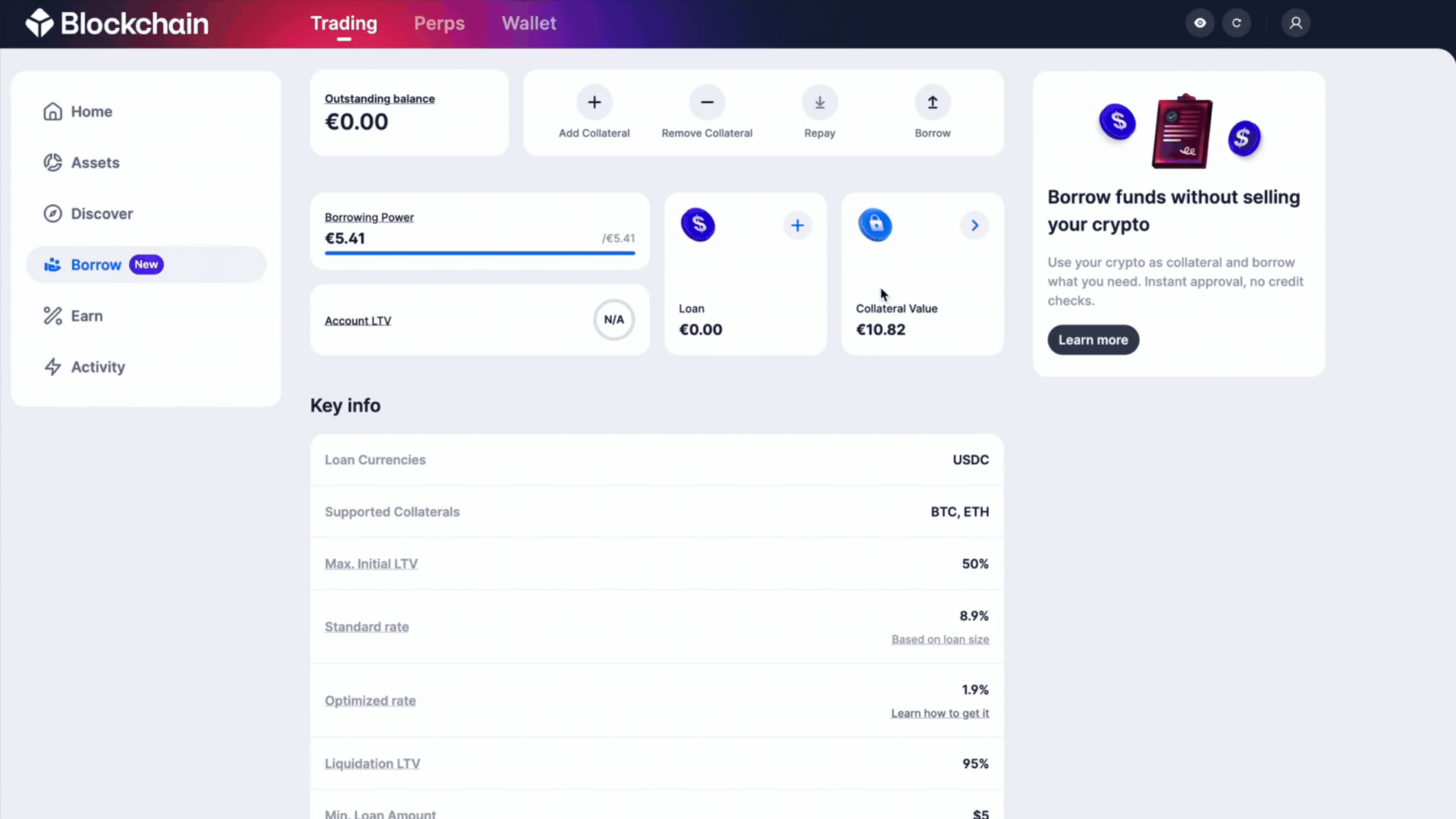
Task: Open the 'Learn how to get it' link
Action: tap(940, 714)
